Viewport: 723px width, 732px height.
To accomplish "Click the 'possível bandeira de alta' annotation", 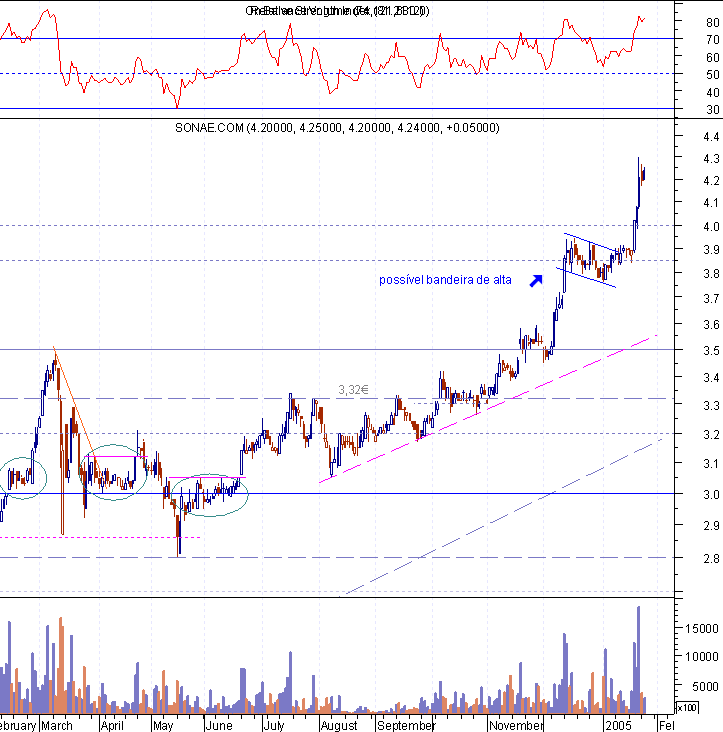I will point(445,280).
